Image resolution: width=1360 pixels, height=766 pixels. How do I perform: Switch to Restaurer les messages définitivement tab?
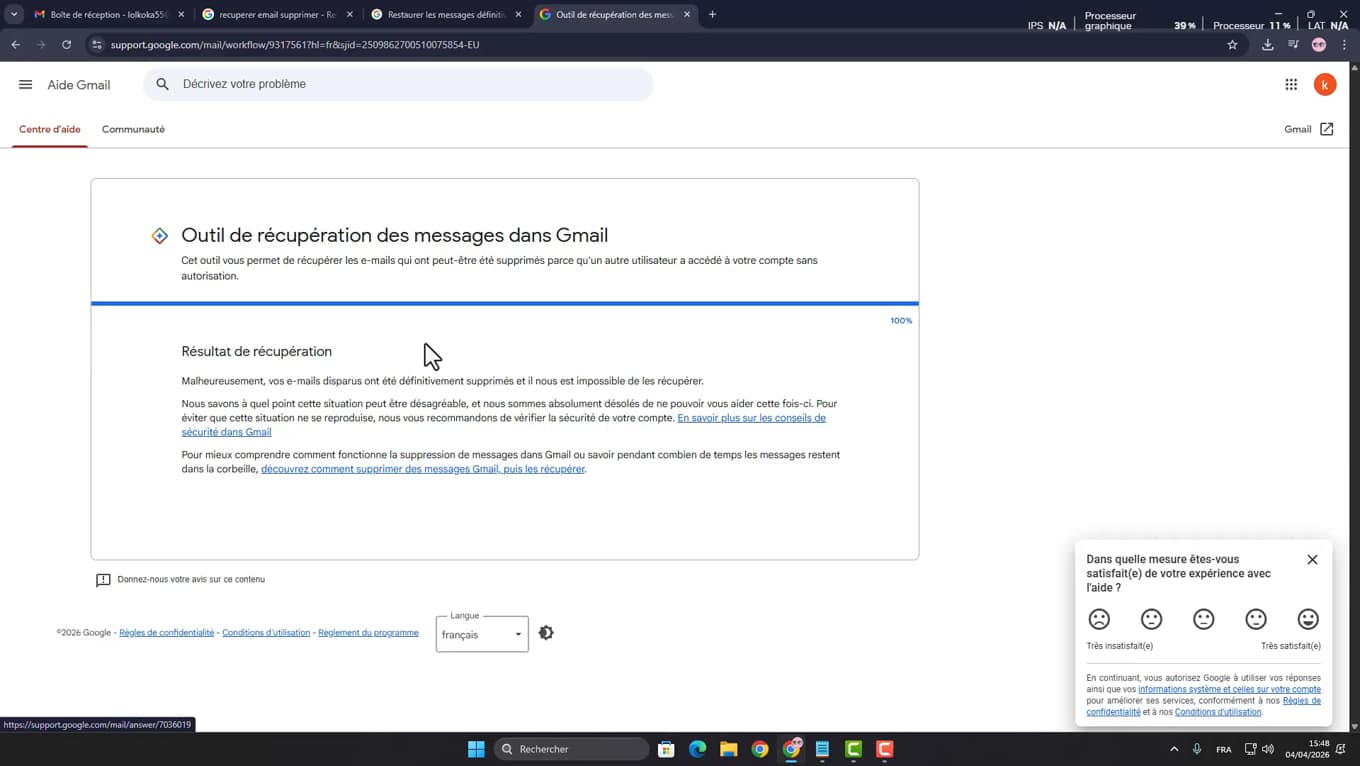[x=445, y=15]
